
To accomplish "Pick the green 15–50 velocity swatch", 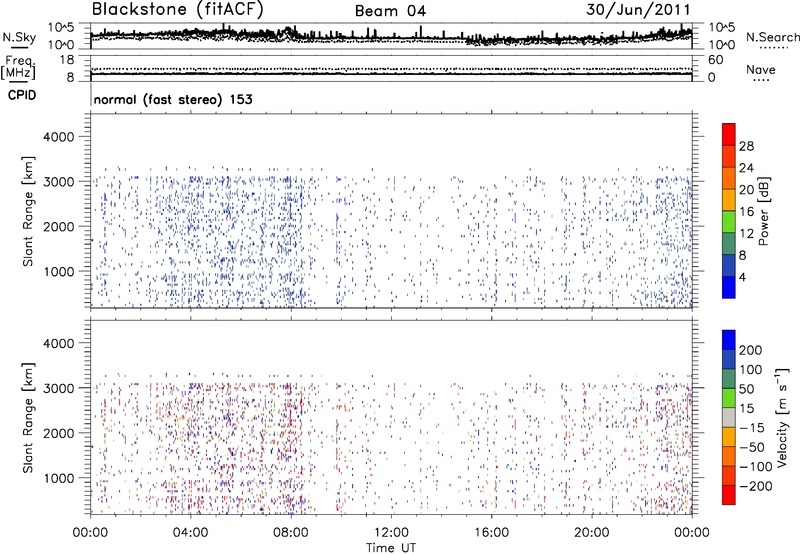I will coord(729,398).
